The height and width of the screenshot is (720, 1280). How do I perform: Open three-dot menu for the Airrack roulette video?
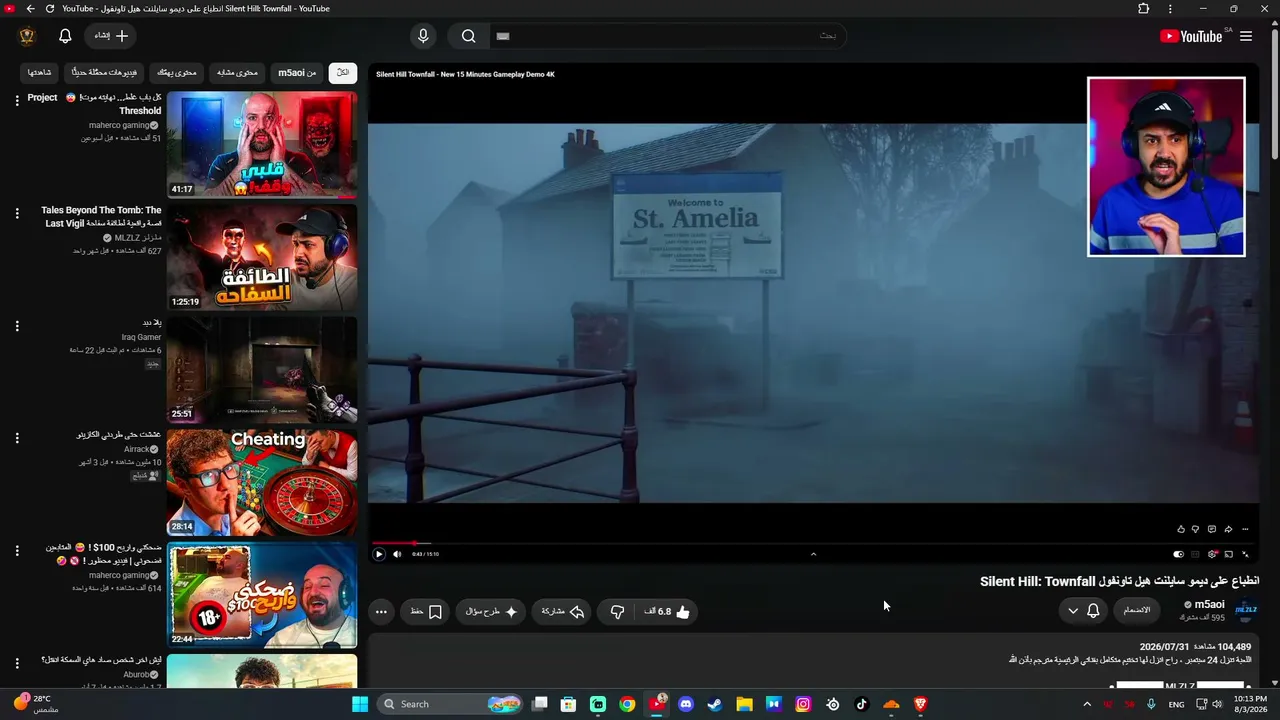click(17, 438)
